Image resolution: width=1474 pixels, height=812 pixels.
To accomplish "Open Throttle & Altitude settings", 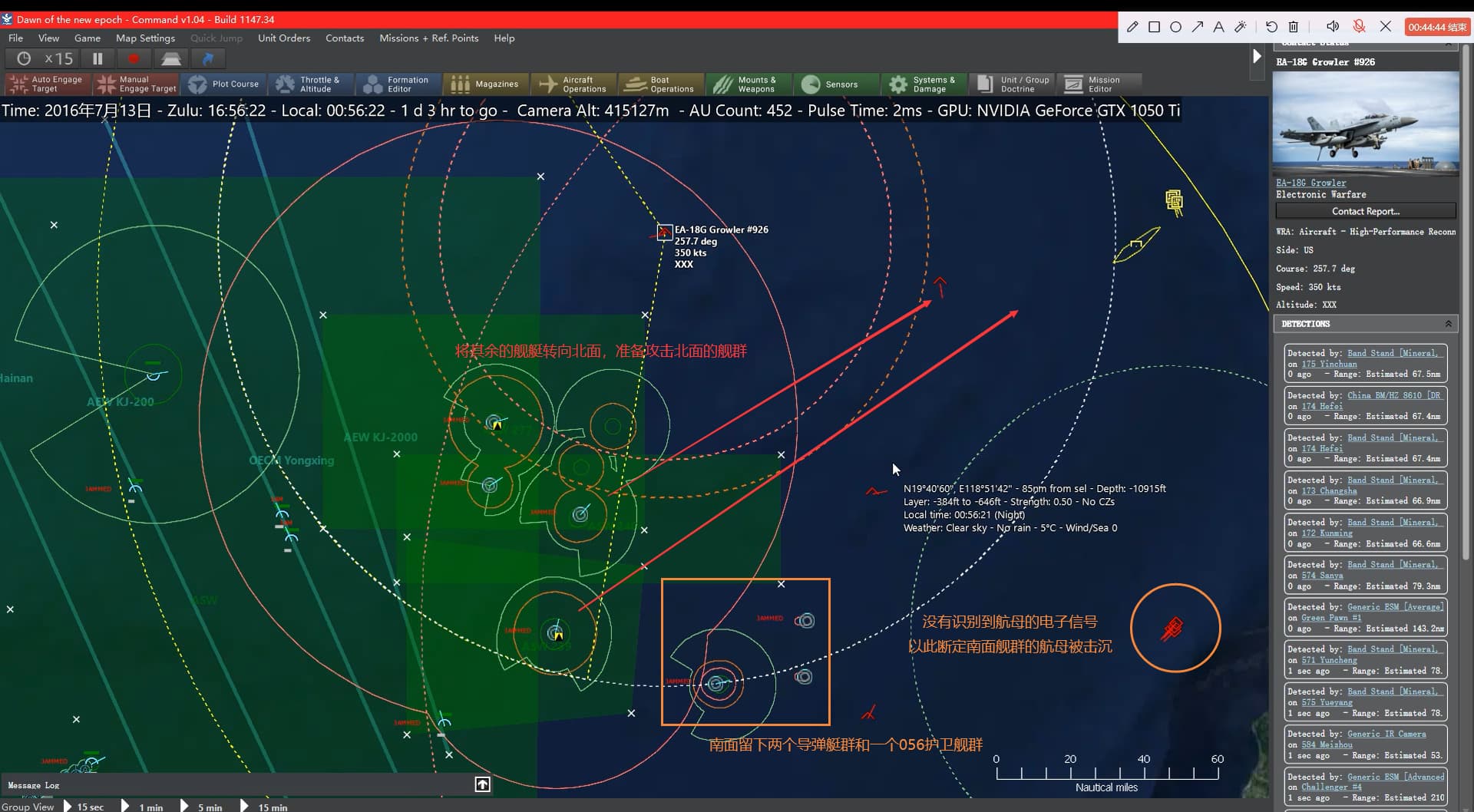I will click(312, 84).
